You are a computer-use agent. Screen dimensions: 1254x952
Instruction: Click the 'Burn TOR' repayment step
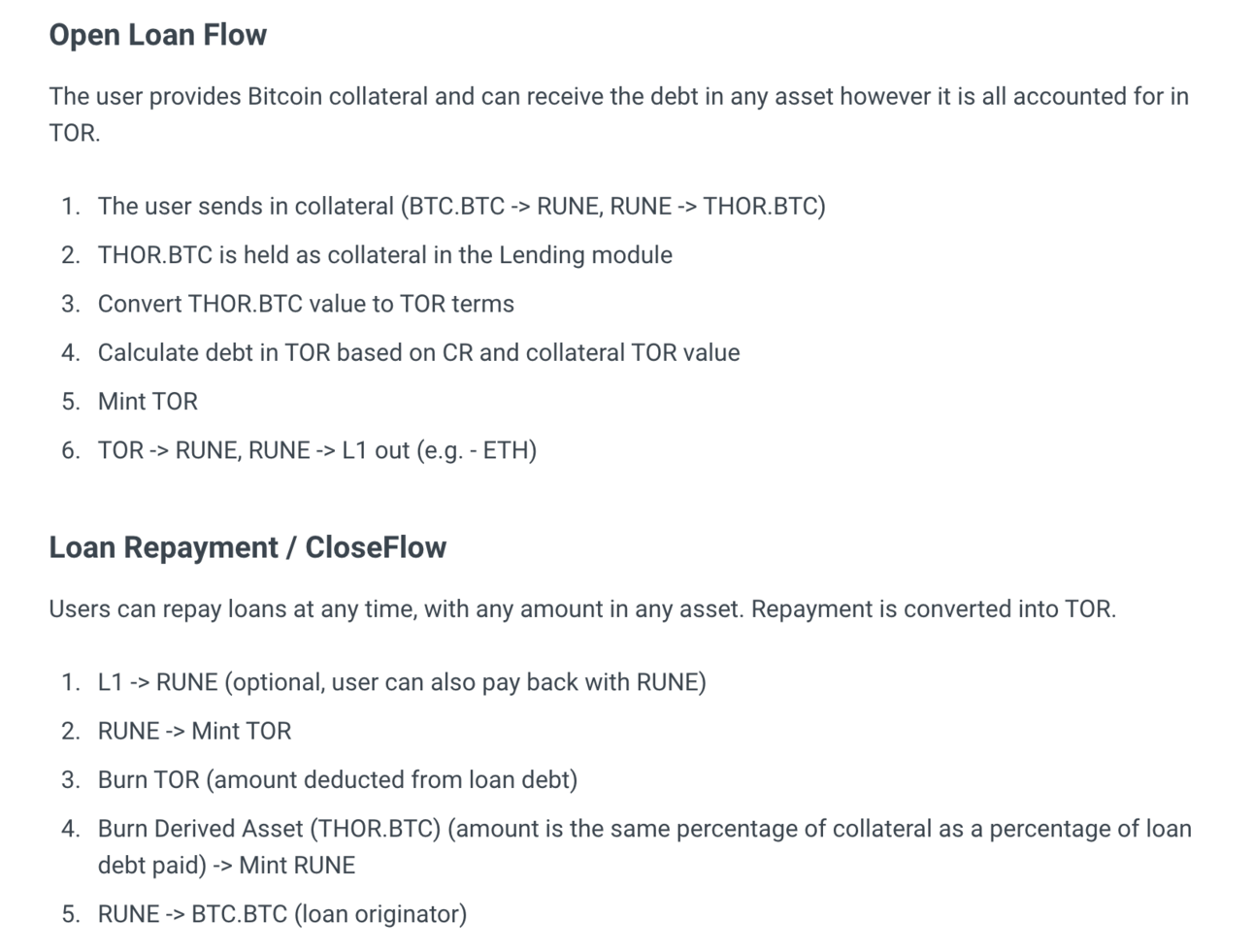point(338,780)
